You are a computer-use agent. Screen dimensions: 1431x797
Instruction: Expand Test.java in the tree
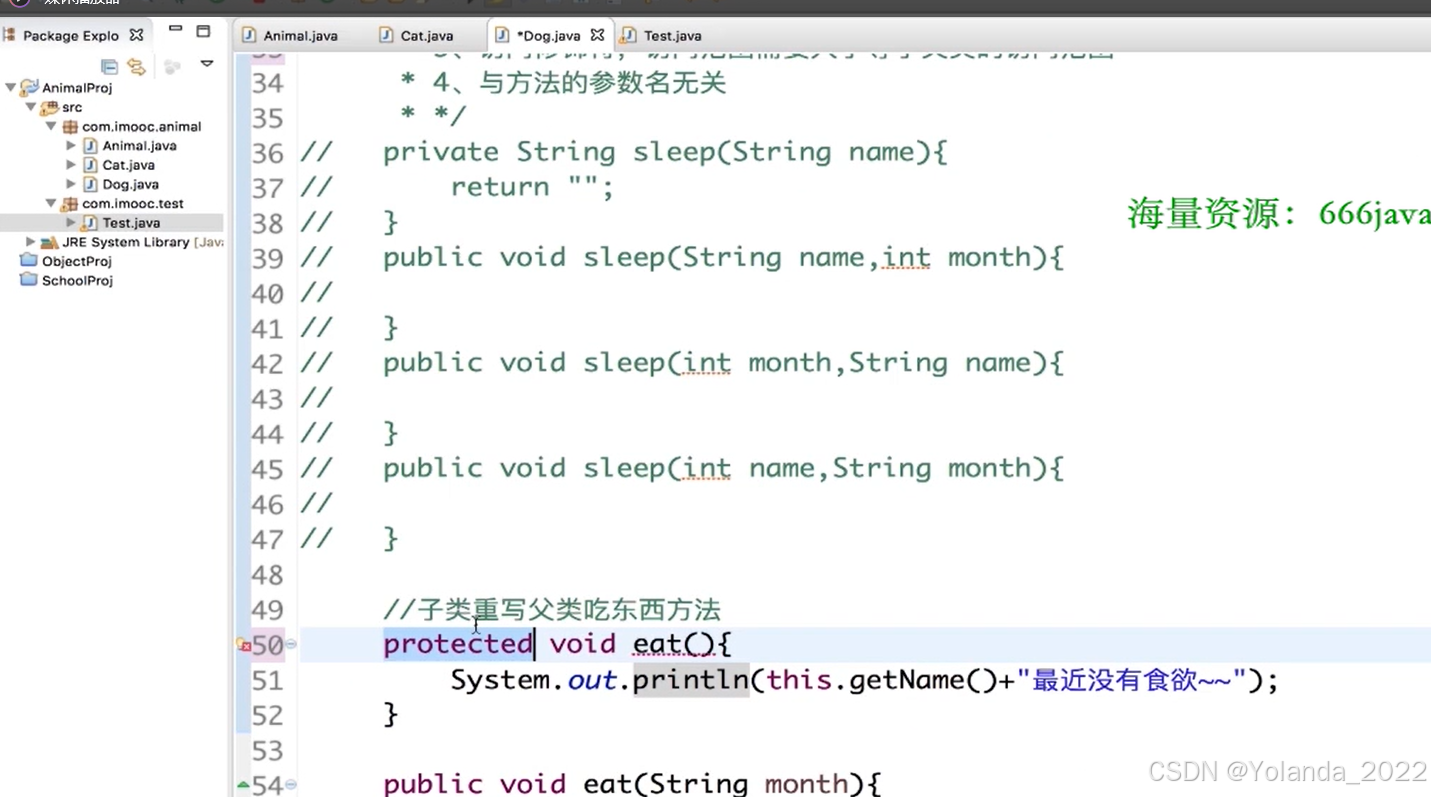tap(71, 223)
